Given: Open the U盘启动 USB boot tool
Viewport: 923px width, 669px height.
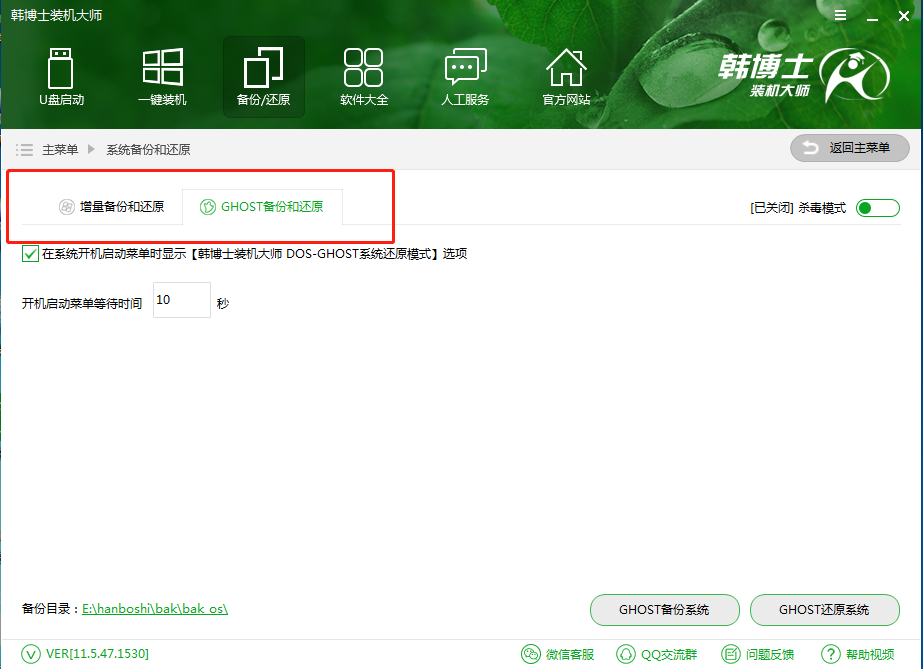Looking at the screenshot, I should [x=61, y=77].
